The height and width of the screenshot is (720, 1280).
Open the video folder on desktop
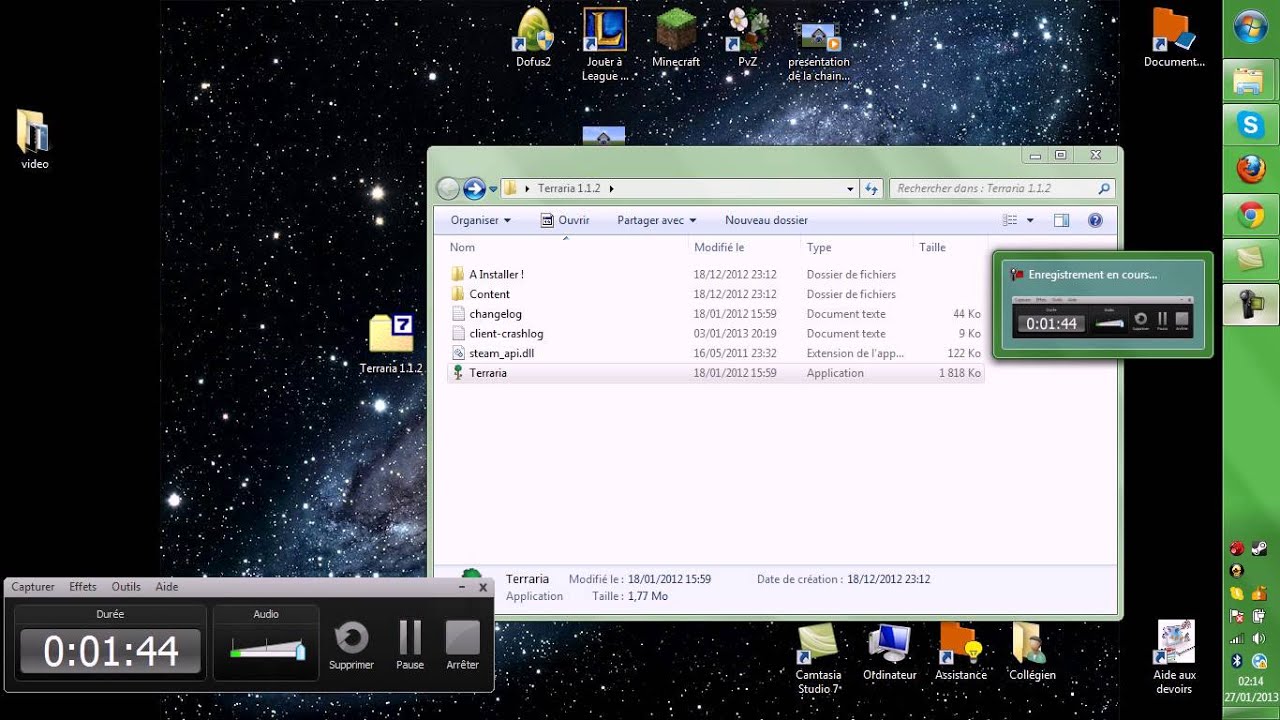pos(35,140)
